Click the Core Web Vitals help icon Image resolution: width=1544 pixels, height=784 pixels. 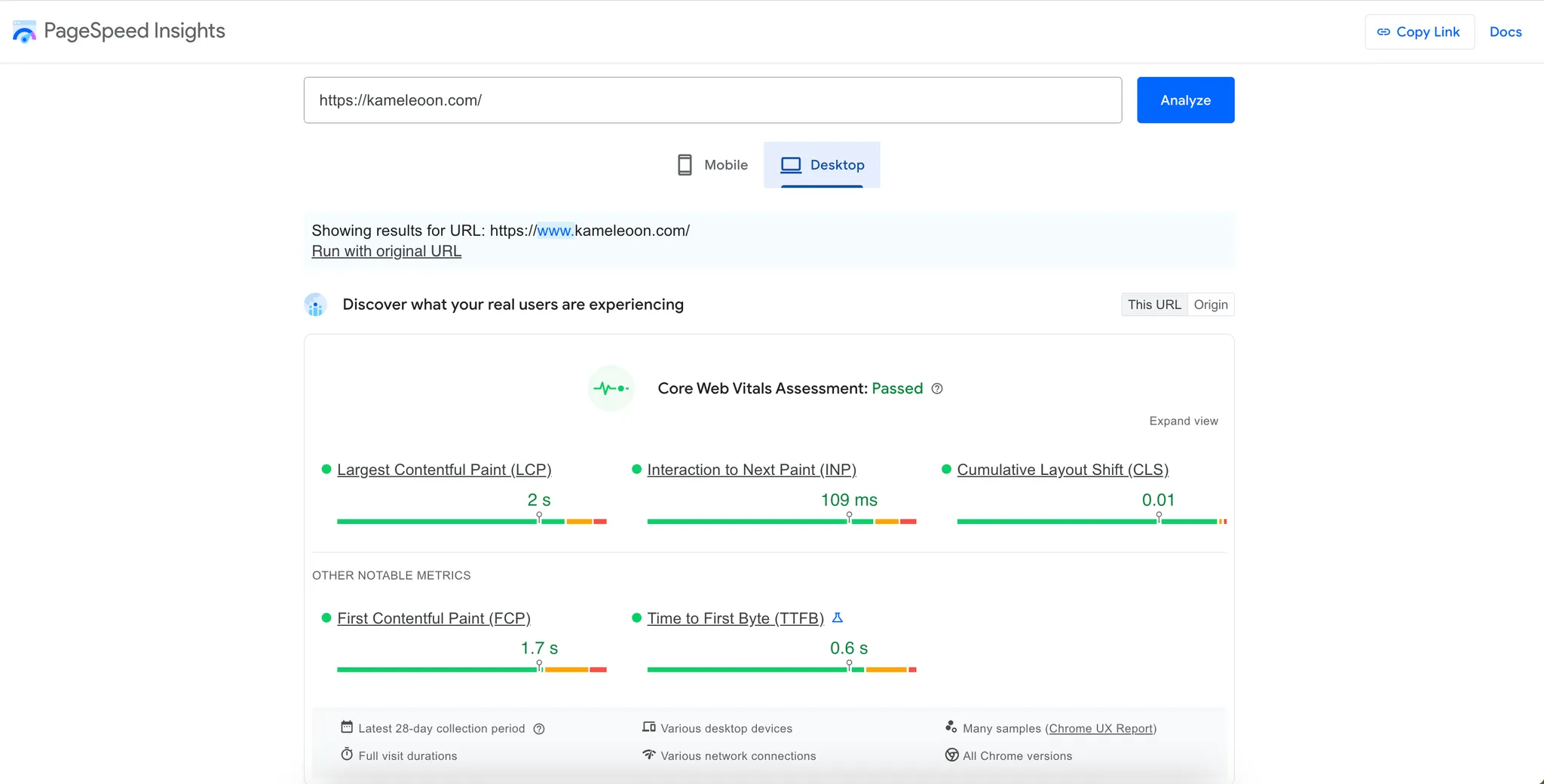[x=937, y=389]
